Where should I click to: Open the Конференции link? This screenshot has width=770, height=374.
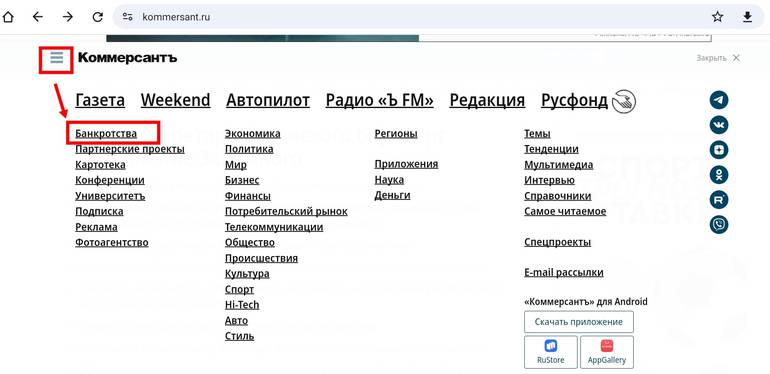point(110,181)
